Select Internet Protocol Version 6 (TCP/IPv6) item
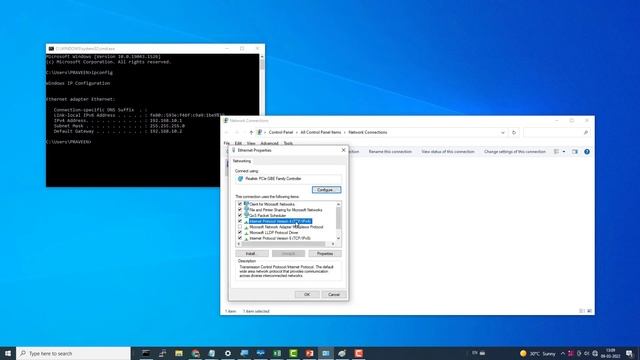This screenshot has width=640, height=360. tap(280, 238)
